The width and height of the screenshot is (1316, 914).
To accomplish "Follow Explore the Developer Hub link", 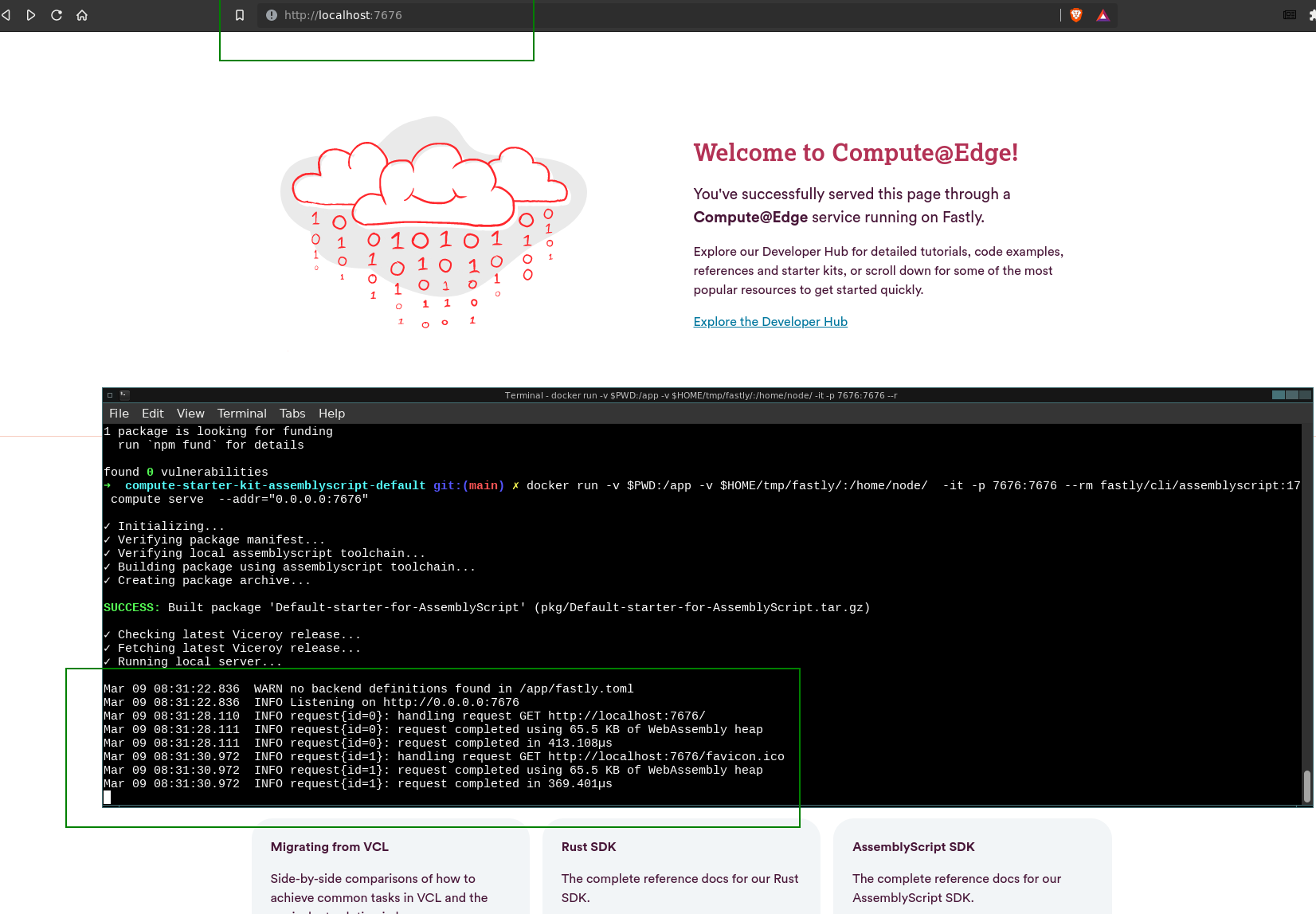I will [x=770, y=321].
